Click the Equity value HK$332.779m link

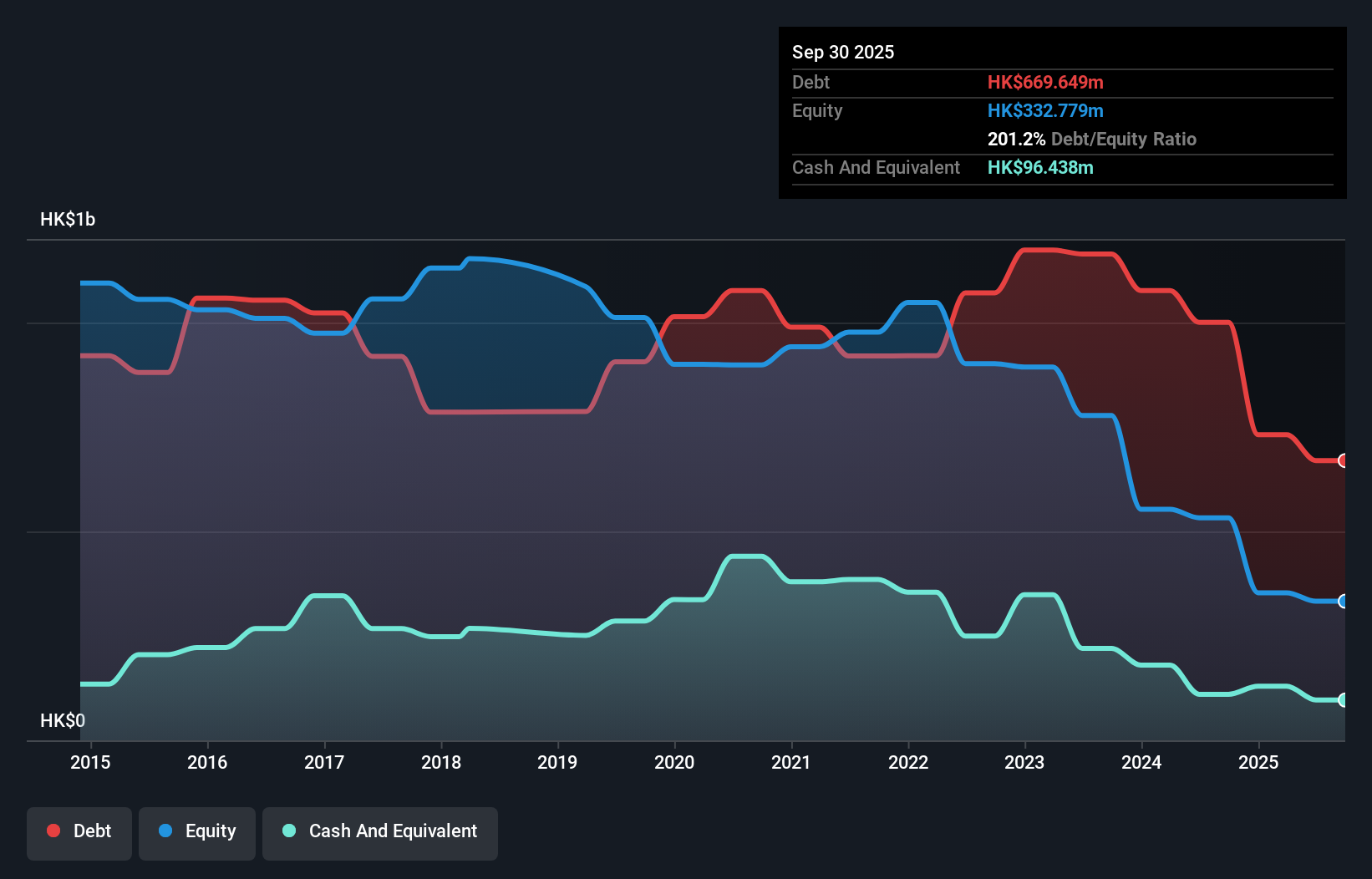[x=1045, y=110]
